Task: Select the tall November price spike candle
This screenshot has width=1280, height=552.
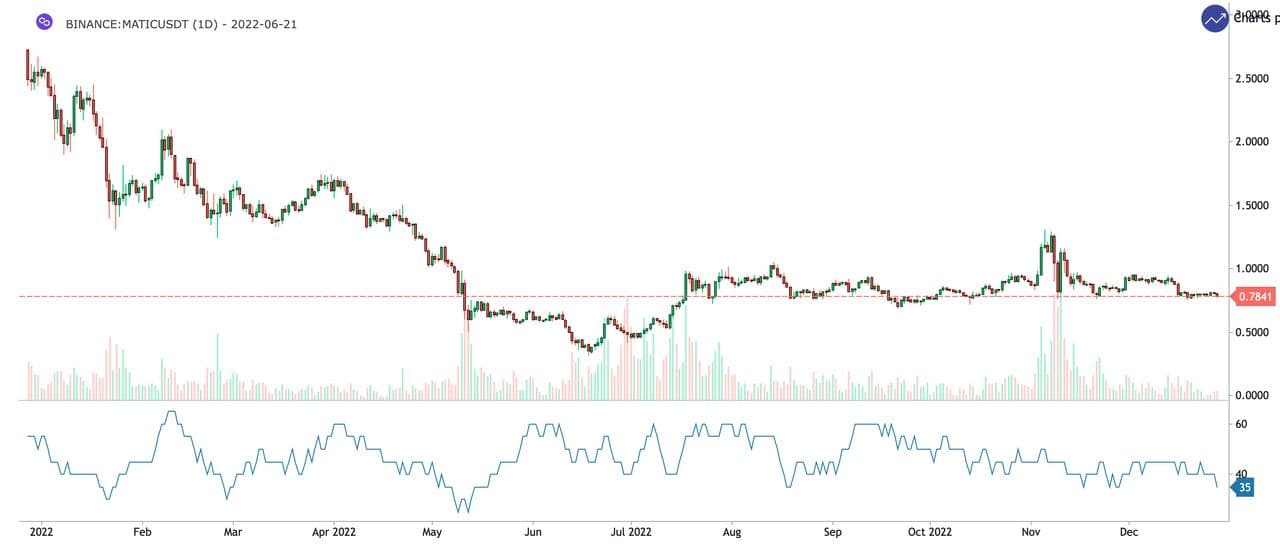Action: (x=1045, y=255)
